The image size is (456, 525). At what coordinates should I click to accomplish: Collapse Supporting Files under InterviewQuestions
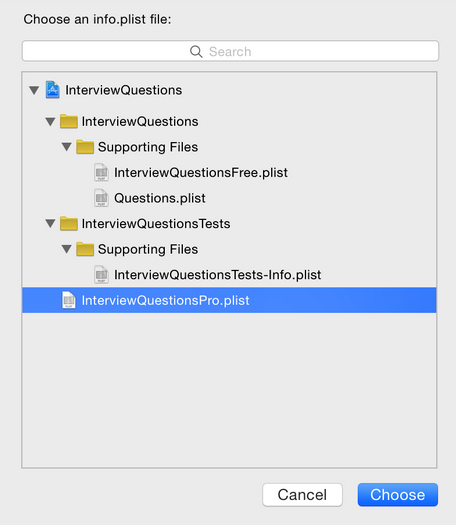click(67, 147)
